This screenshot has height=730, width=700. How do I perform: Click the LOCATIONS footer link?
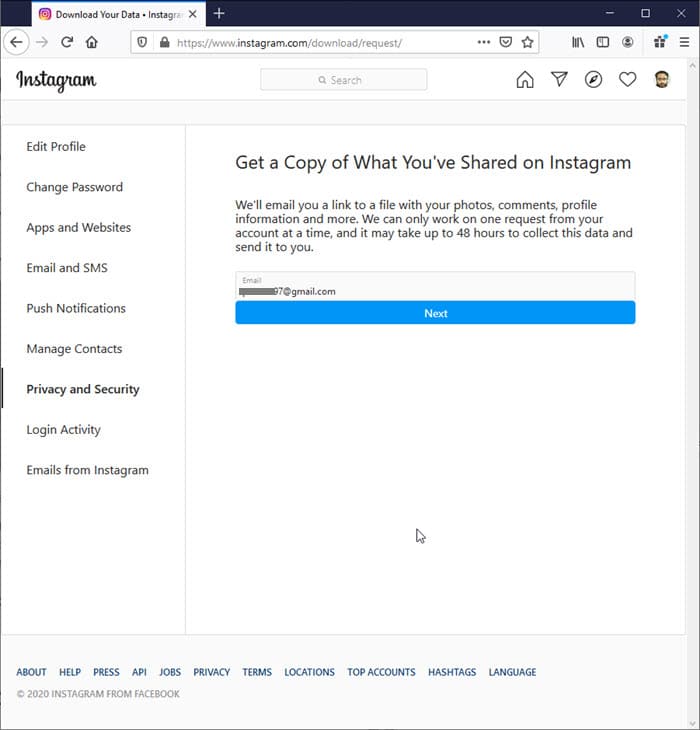click(x=310, y=672)
